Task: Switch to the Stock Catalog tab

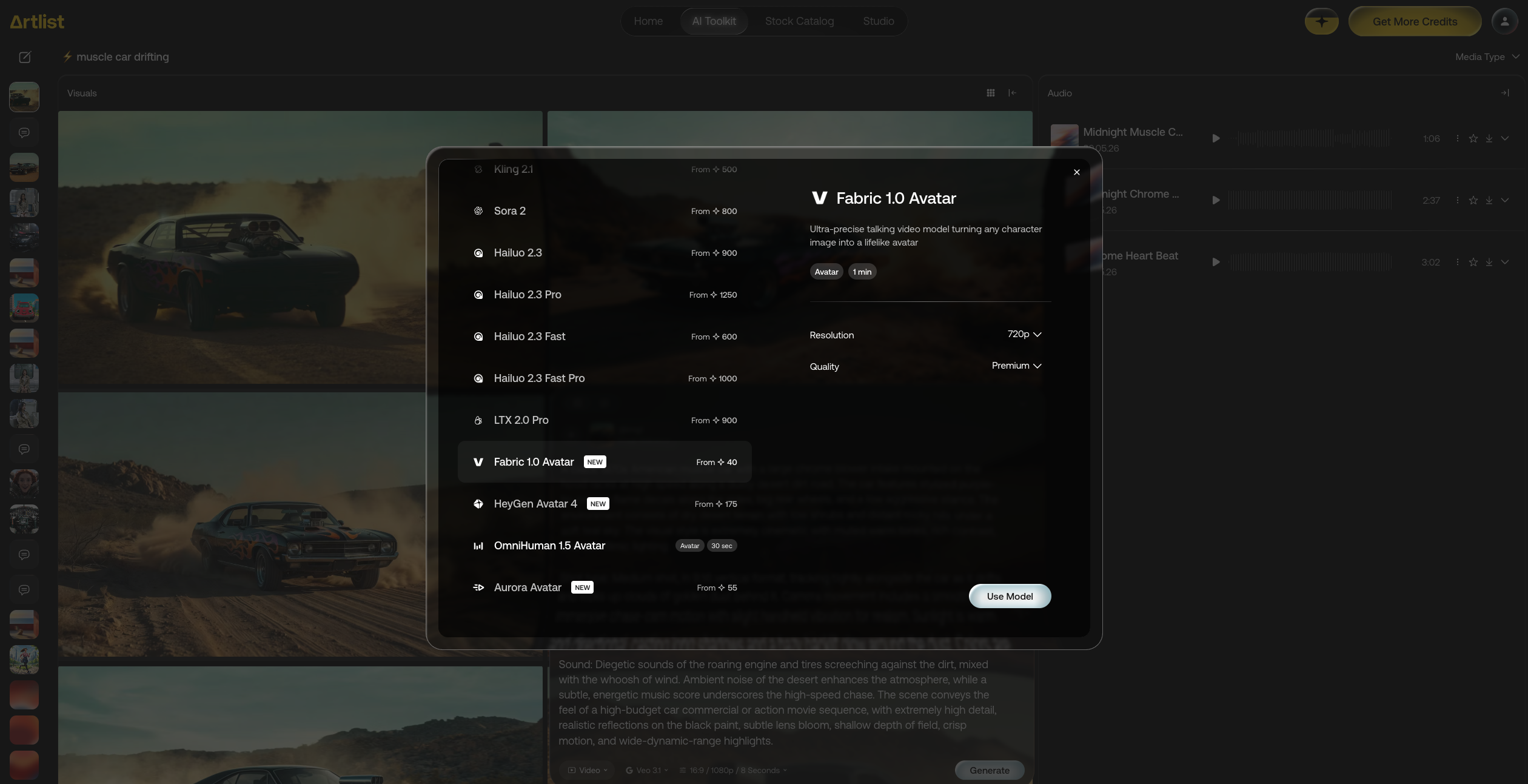Action: pos(799,21)
